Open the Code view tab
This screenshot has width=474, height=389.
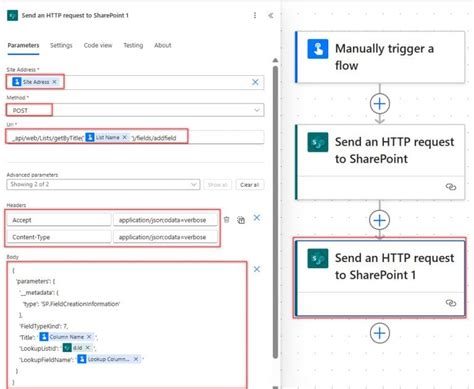[x=98, y=45]
